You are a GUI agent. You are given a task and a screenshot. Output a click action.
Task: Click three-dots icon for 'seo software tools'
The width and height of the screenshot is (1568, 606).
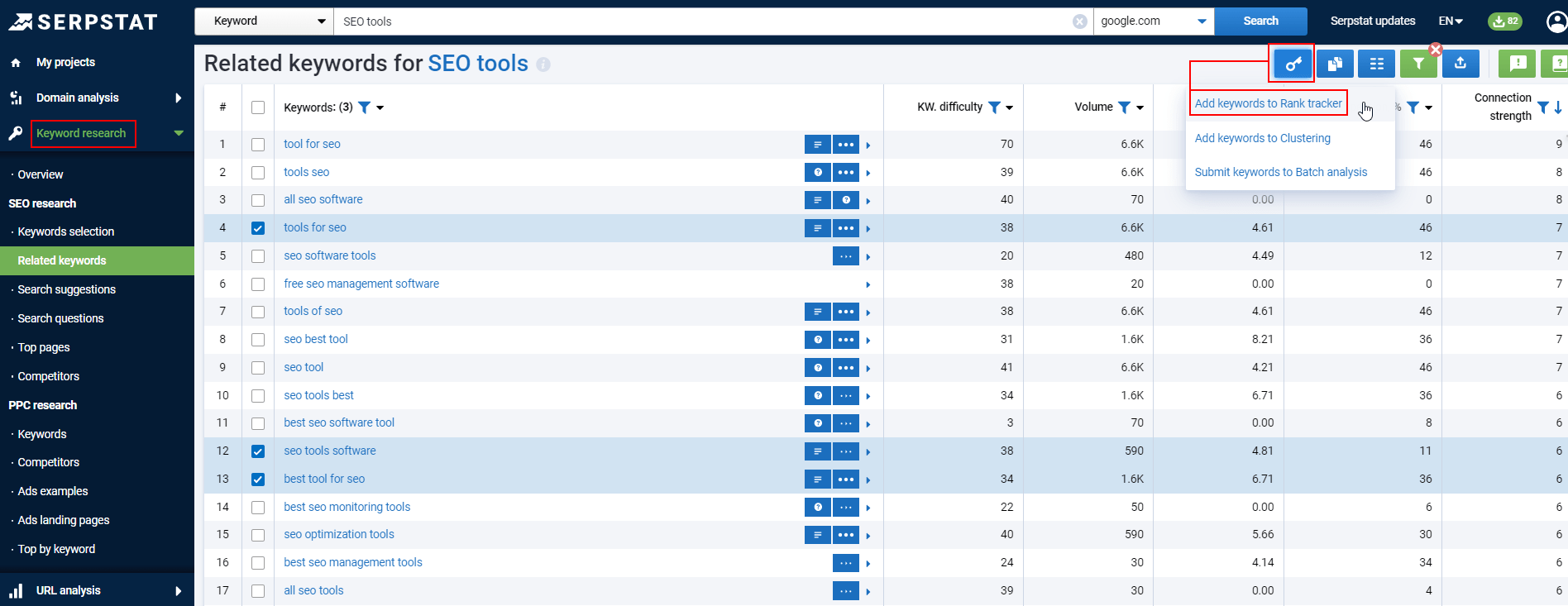[846, 256]
